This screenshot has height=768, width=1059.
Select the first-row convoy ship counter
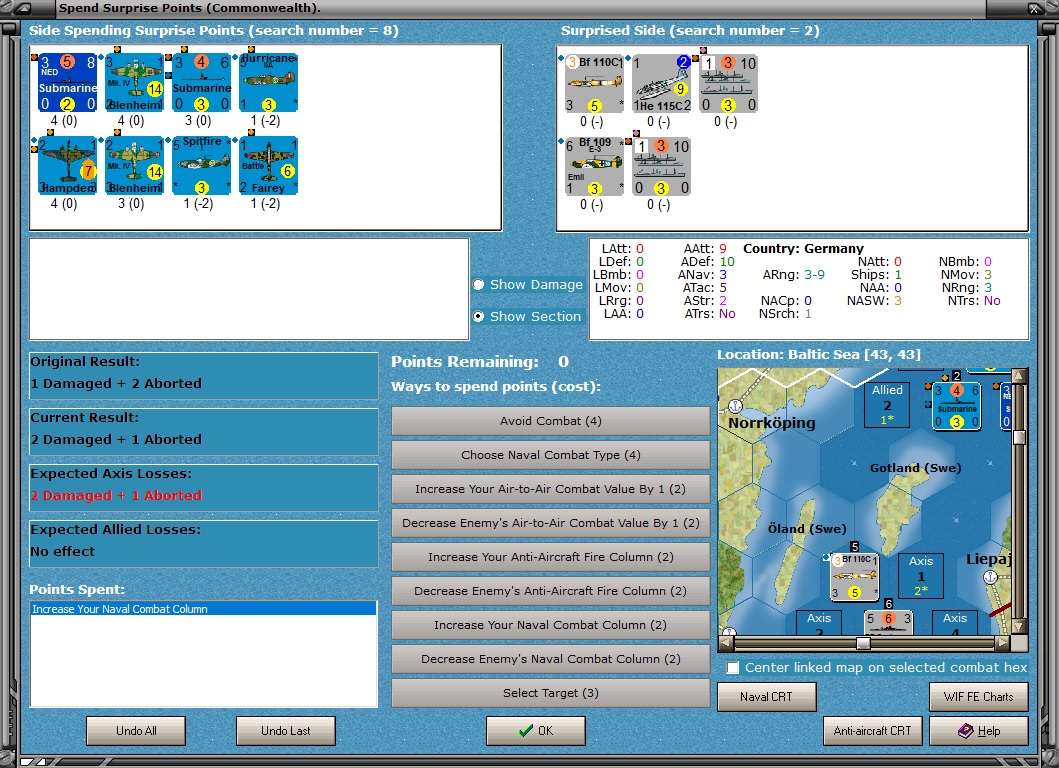(x=728, y=84)
